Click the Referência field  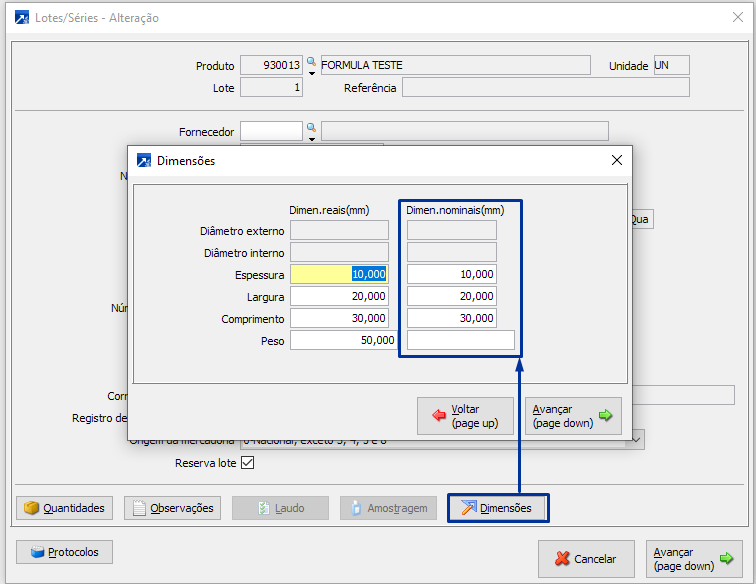point(546,87)
